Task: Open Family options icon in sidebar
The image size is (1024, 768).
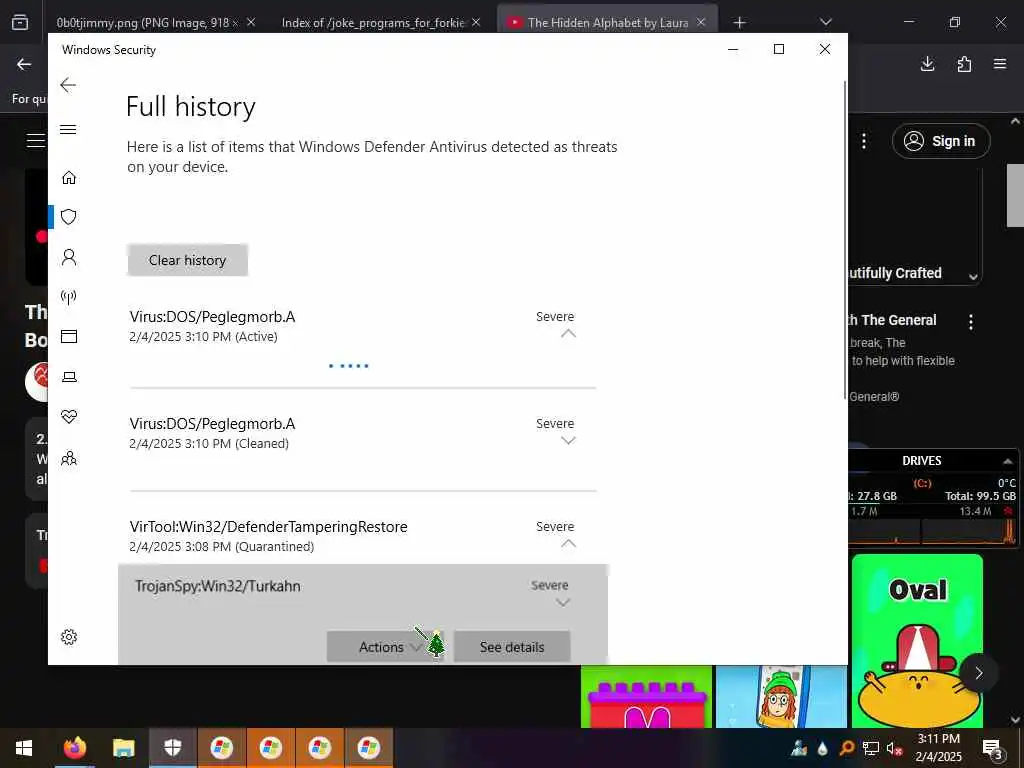Action: tap(69, 458)
